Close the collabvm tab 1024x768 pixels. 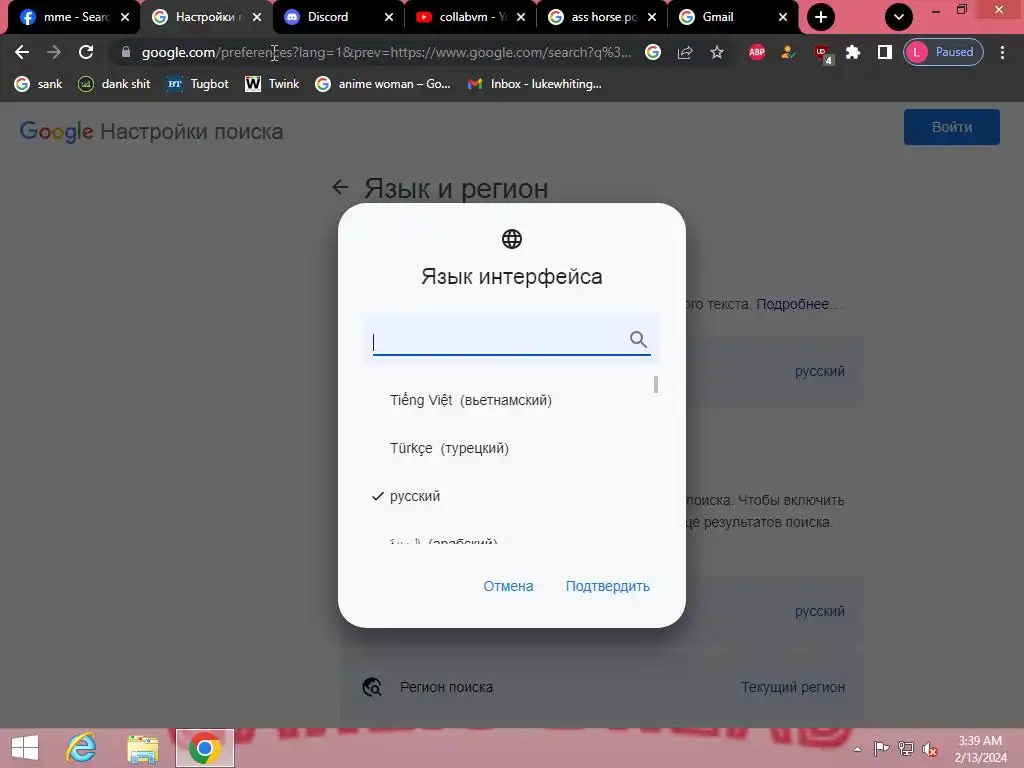520,17
